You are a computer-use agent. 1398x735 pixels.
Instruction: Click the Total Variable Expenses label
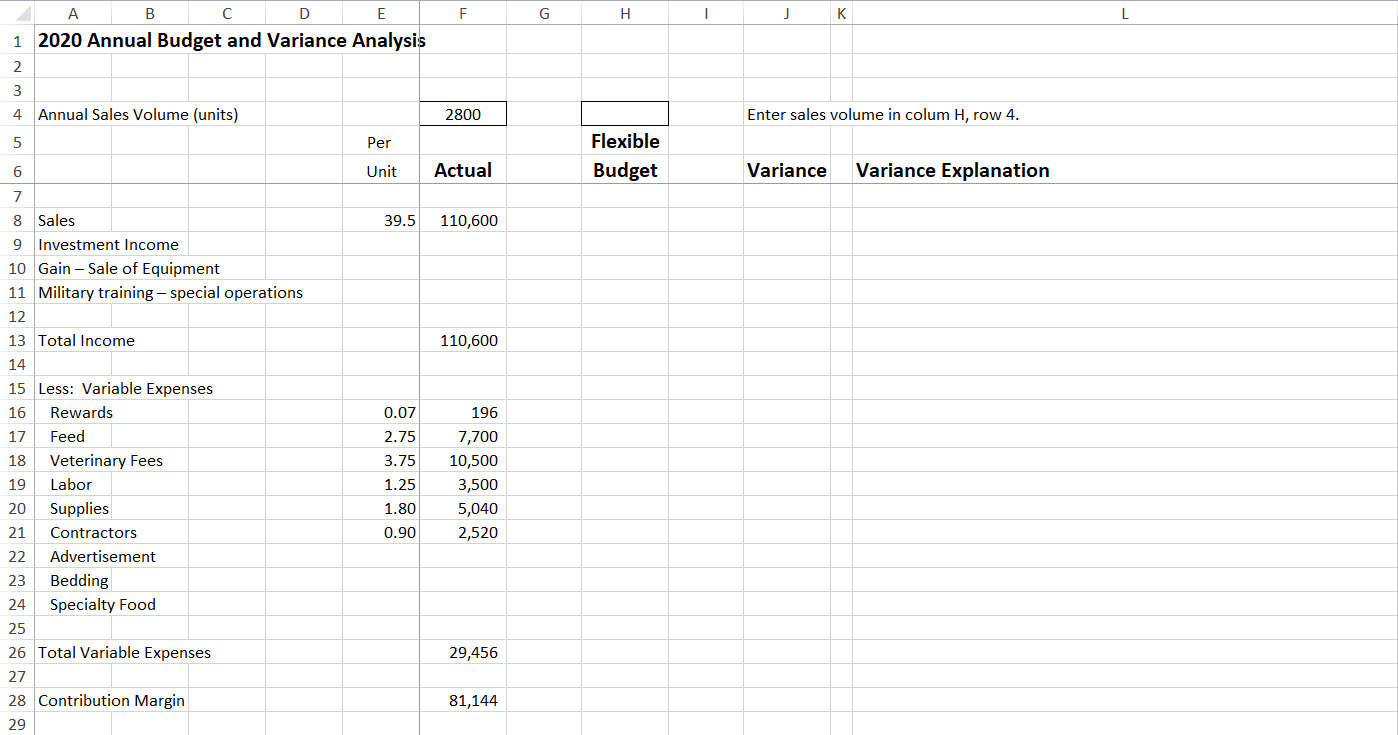point(124,652)
